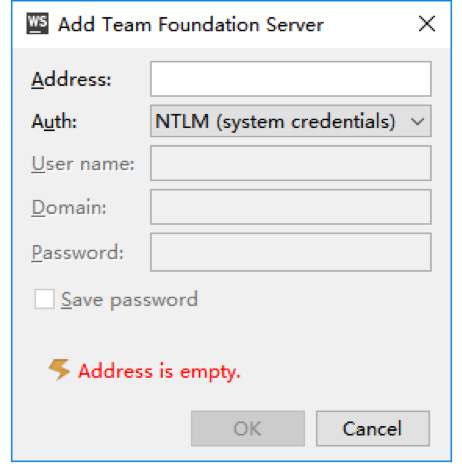Close the Add Team Foundation Server dialog
This screenshot has height=472, width=462.
(427, 24)
